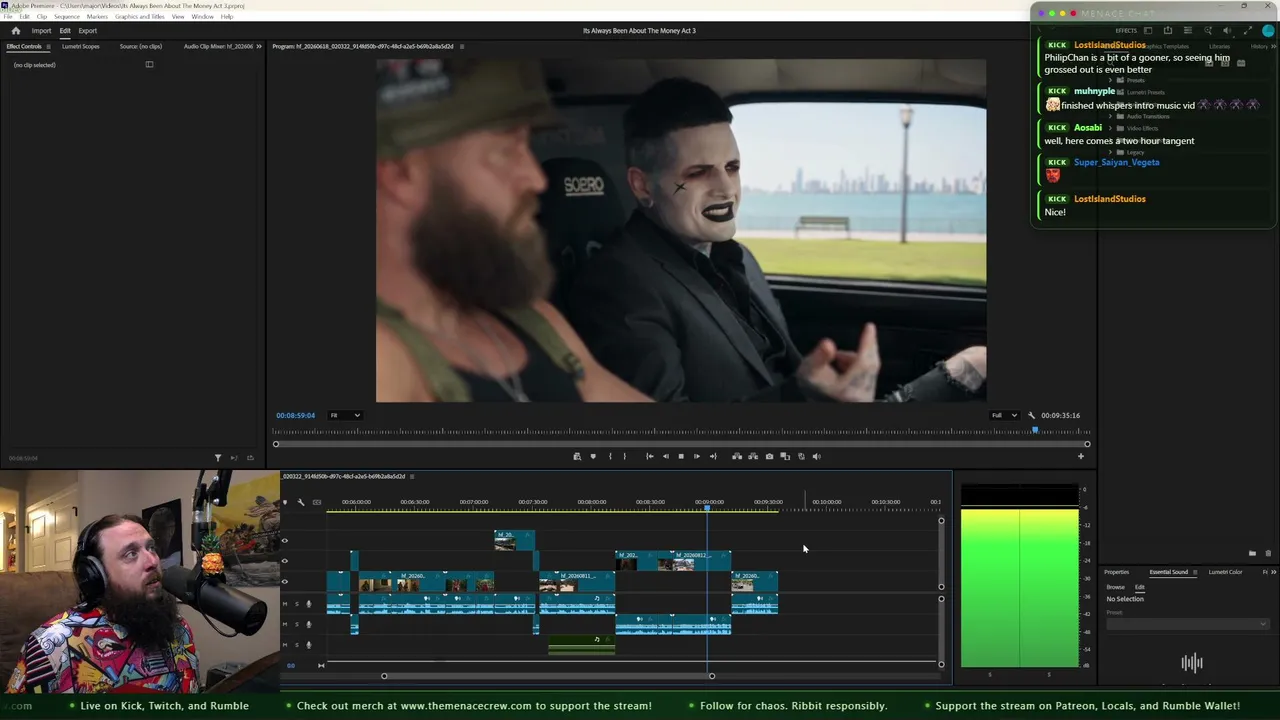Open the Program monitor button editor plus
This screenshot has height=720, width=1280.
[x=1080, y=457]
